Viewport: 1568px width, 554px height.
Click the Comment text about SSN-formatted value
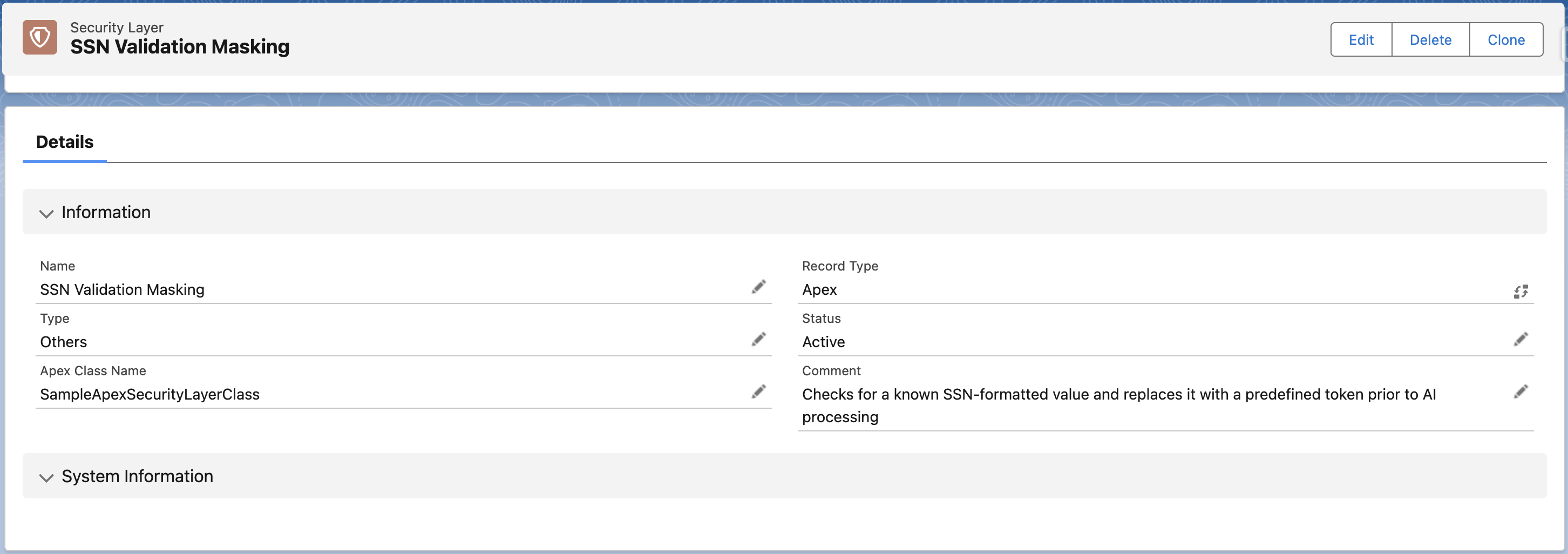click(x=1118, y=395)
